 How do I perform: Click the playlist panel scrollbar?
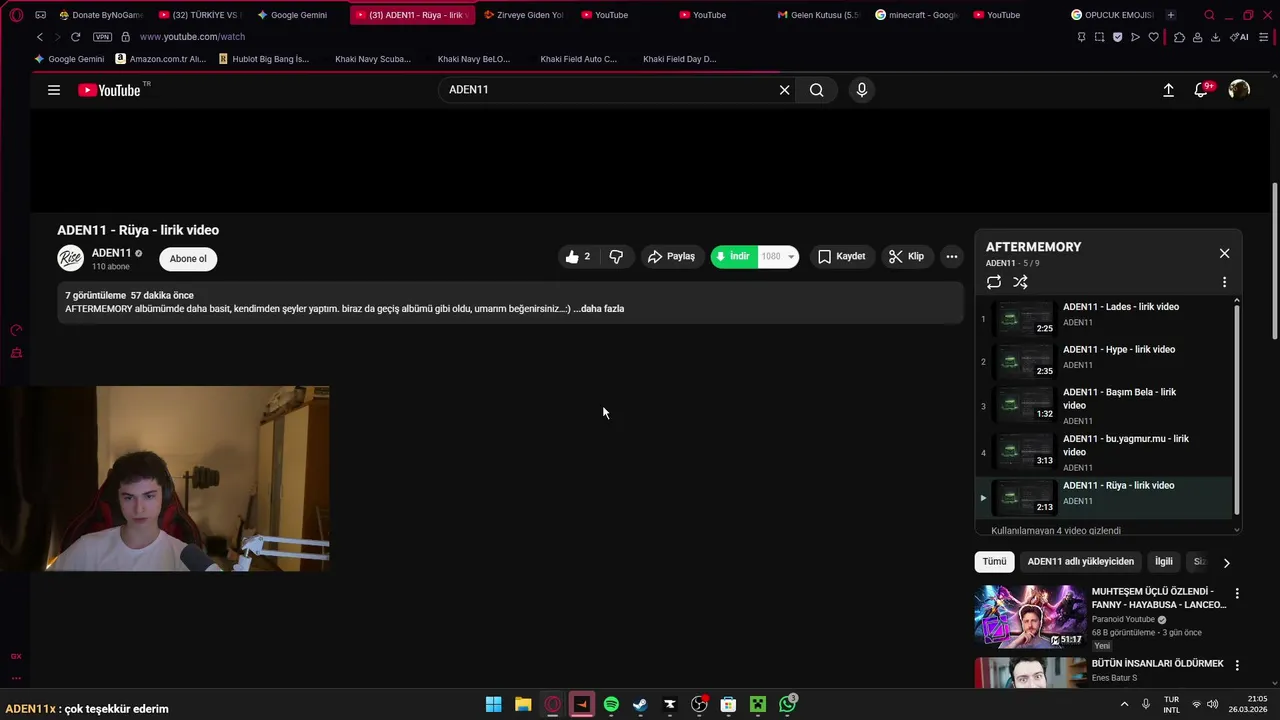coord(1237,410)
